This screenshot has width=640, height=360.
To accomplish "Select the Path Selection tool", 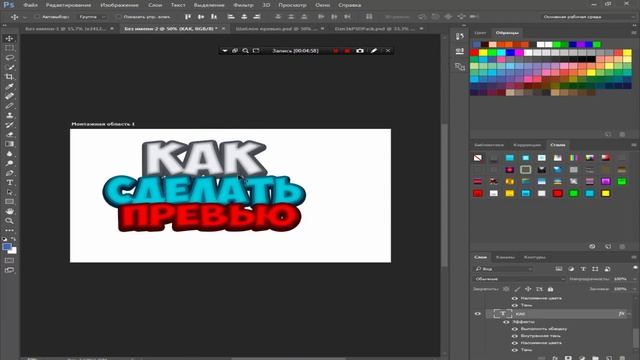I will click(x=9, y=192).
